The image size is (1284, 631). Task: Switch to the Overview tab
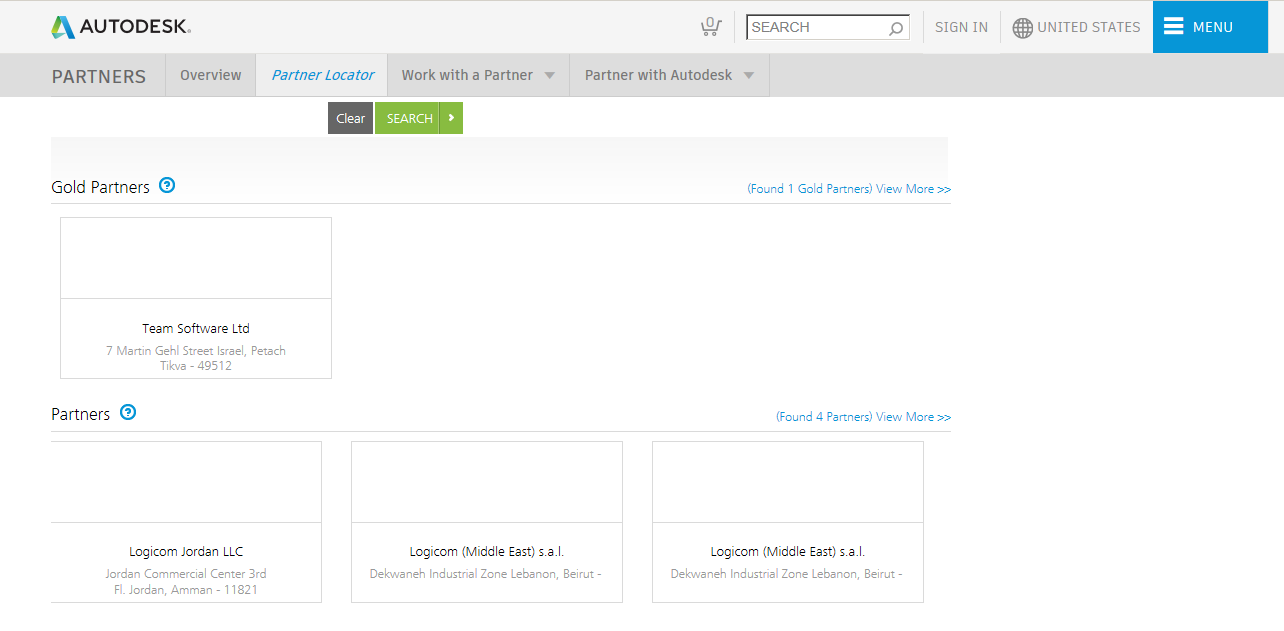[x=210, y=75]
